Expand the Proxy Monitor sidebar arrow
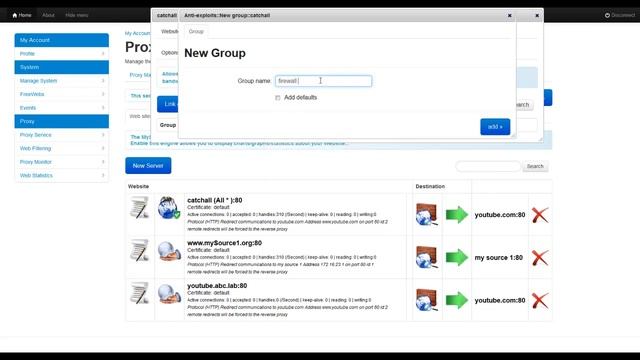This screenshot has height=360, width=640. tap(103, 162)
